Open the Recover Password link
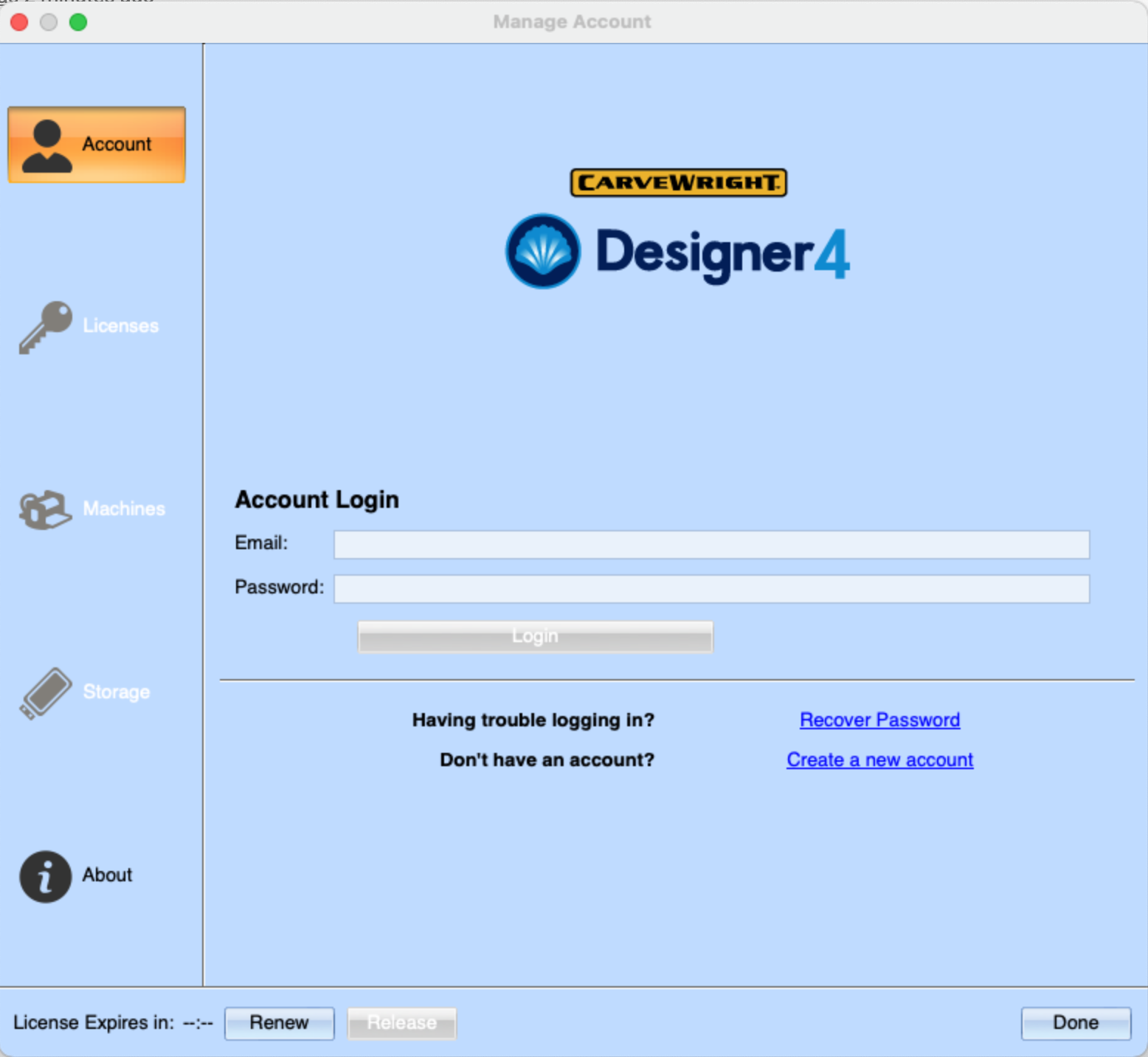The height and width of the screenshot is (1057, 1148). pos(879,720)
